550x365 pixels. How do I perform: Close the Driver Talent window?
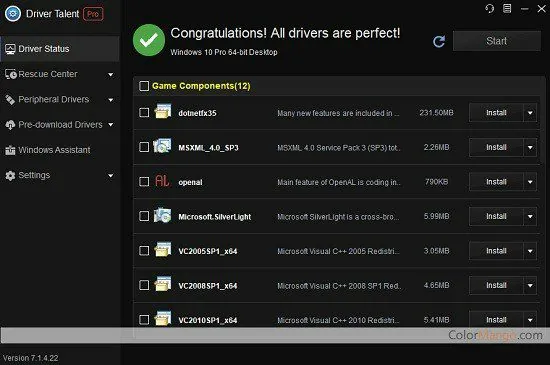542,9
